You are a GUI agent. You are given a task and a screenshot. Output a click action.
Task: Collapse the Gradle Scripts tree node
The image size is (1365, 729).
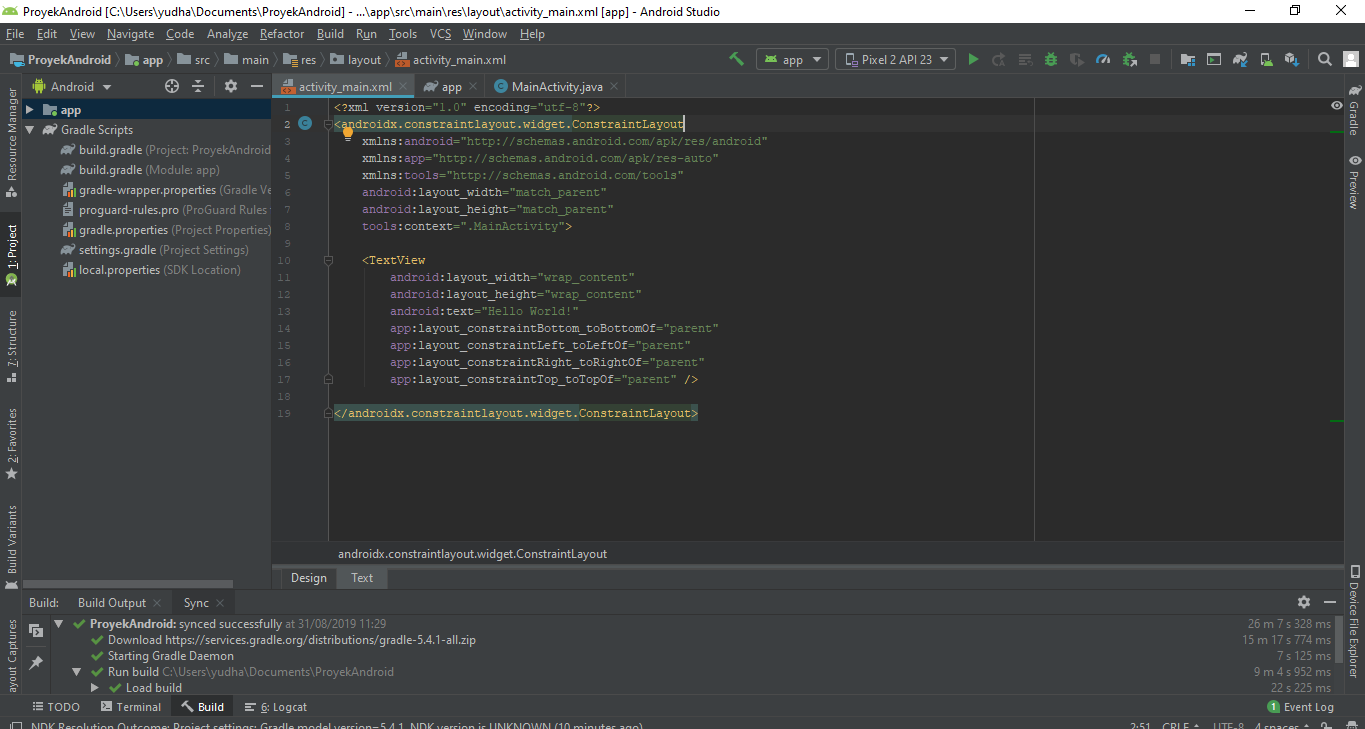coord(29,129)
